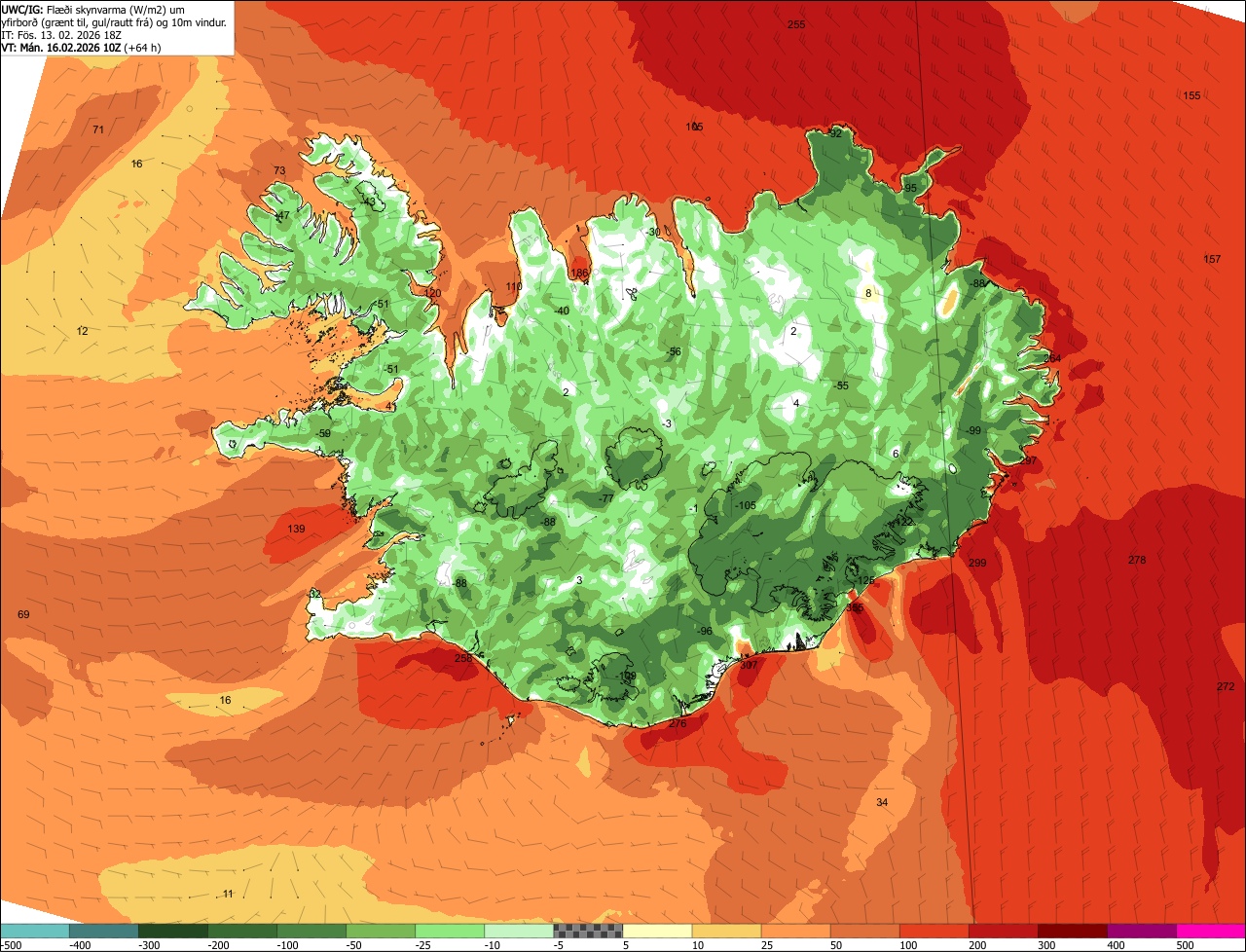1246x952 pixels.
Task: Click the map value -55 in east Iceland
Action: coord(841,386)
